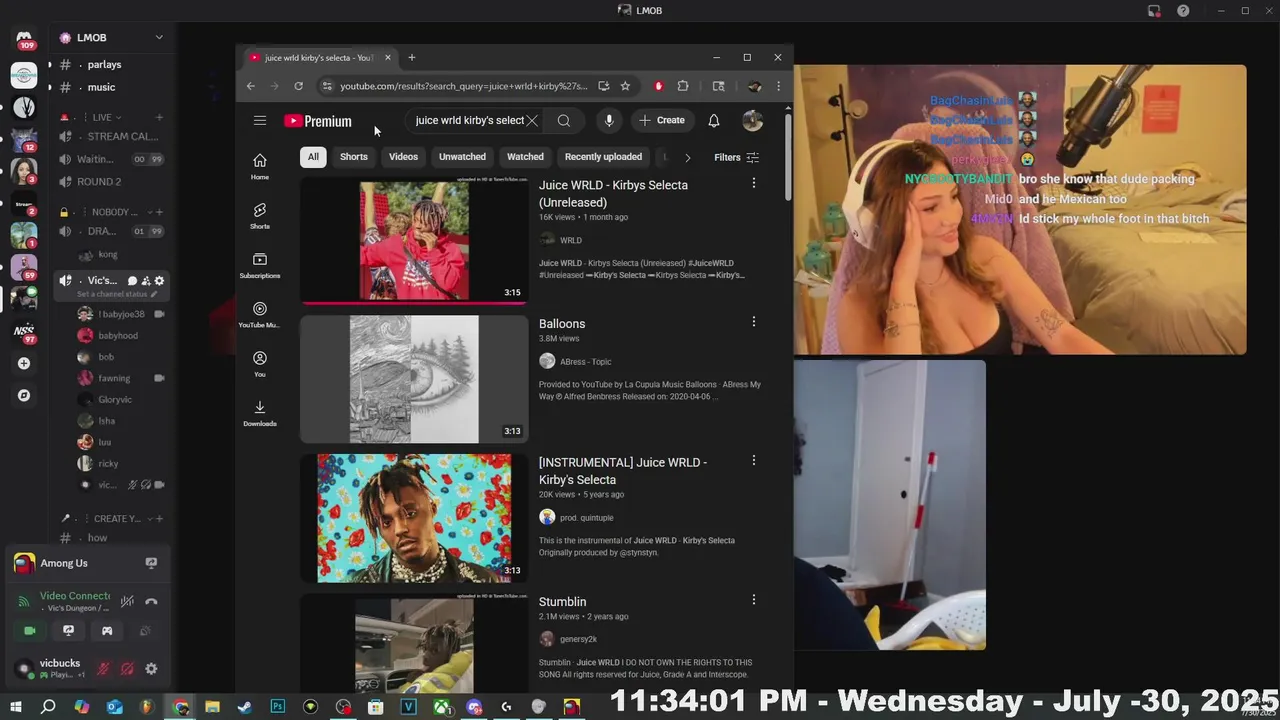Screen dimensions: 1280x720
Task: Select the Shorts filter chip
Action: (x=354, y=157)
